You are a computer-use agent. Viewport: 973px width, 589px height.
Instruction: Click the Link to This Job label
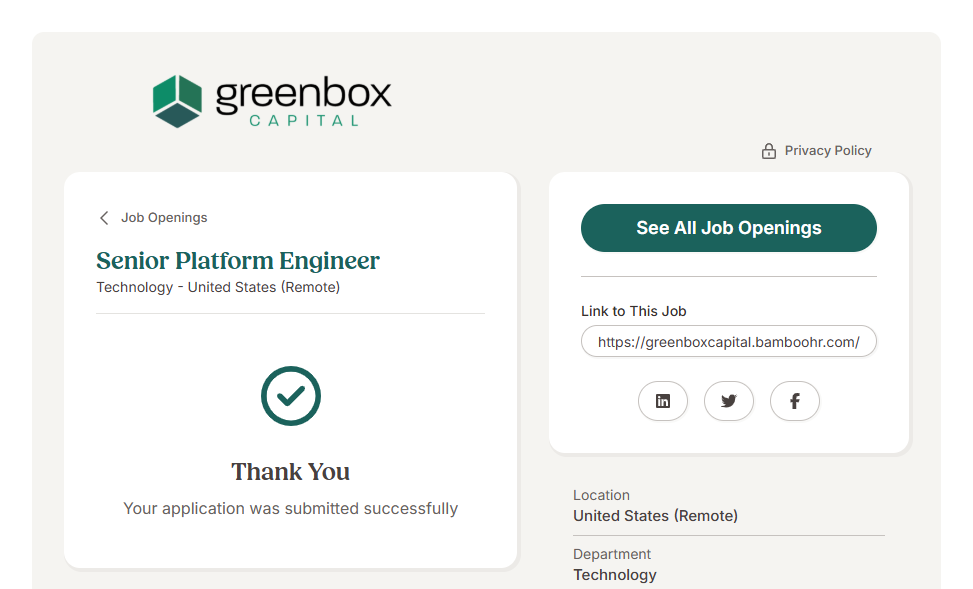(x=634, y=311)
